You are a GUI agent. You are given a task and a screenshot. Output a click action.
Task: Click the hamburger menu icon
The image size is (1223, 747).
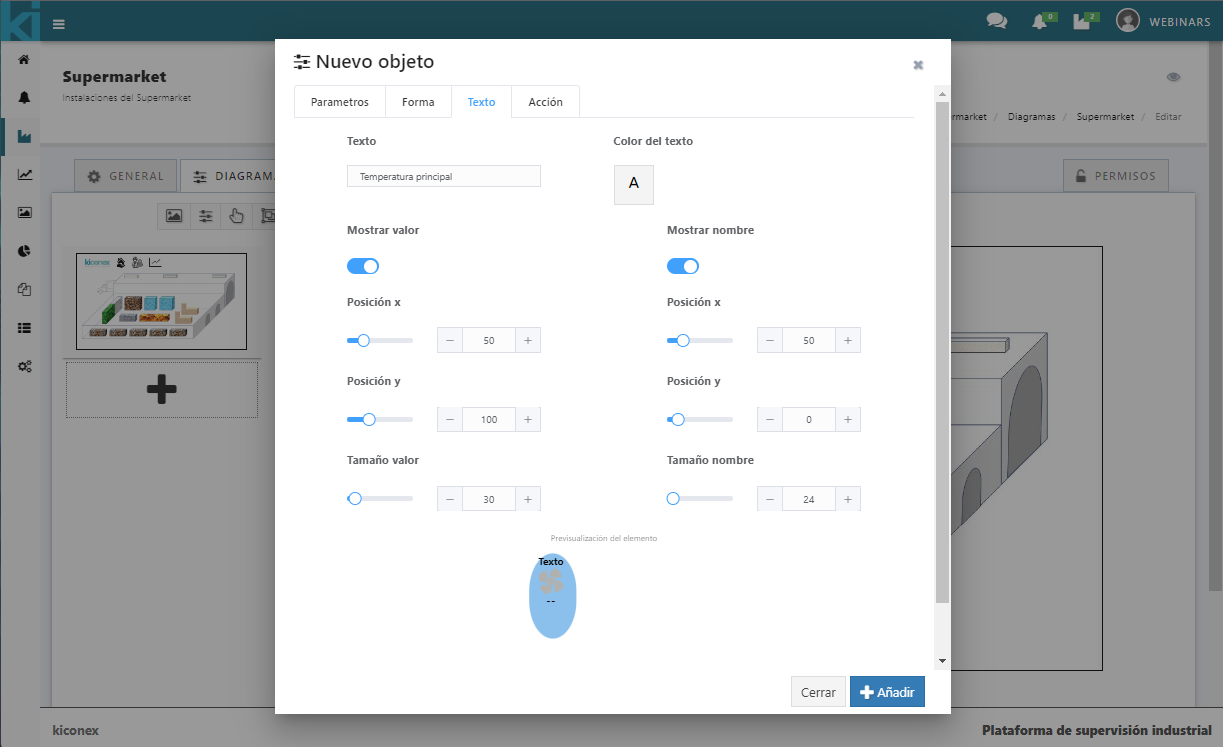tap(59, 24)
